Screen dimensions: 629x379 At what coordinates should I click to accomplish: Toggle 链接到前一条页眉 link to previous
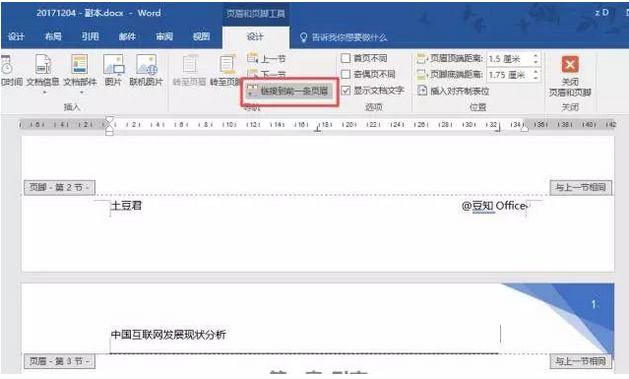pos(290,91)
